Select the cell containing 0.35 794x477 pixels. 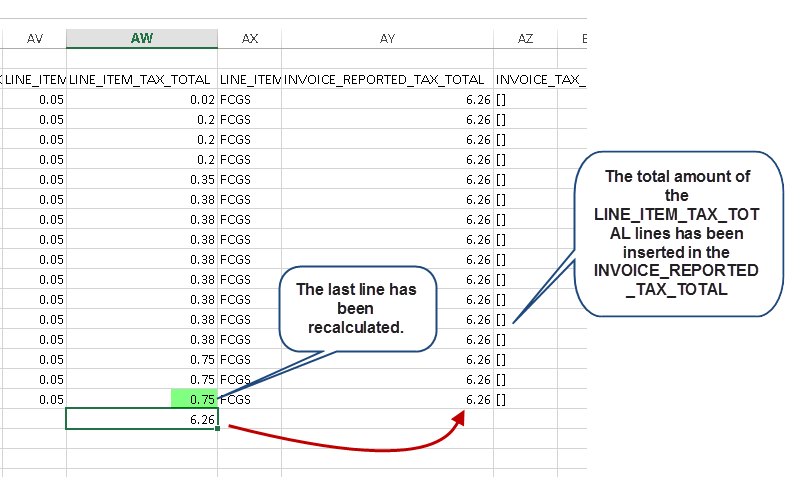click(142, 180)
